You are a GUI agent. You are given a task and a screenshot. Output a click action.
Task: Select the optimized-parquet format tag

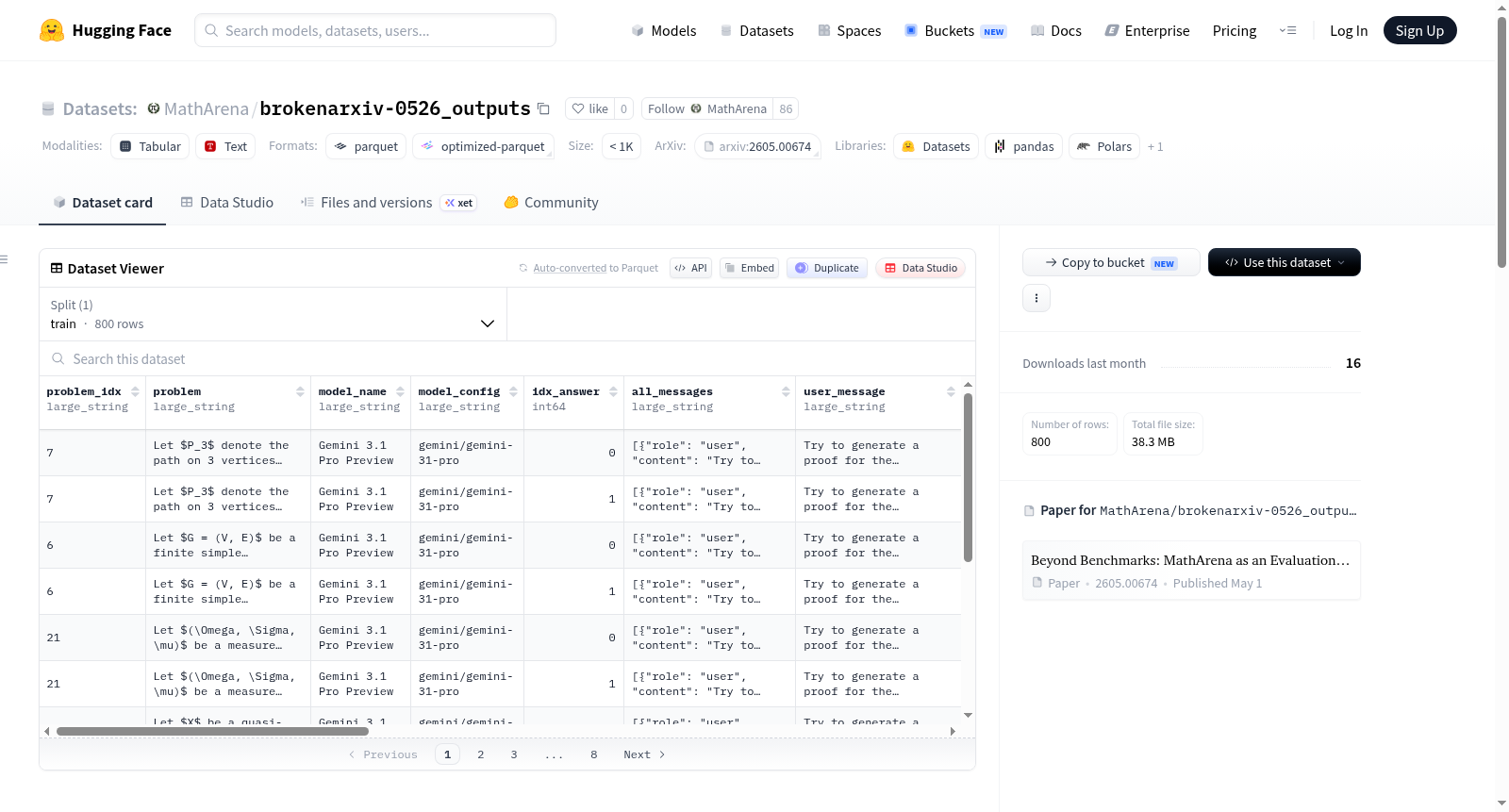coord(483,146)
